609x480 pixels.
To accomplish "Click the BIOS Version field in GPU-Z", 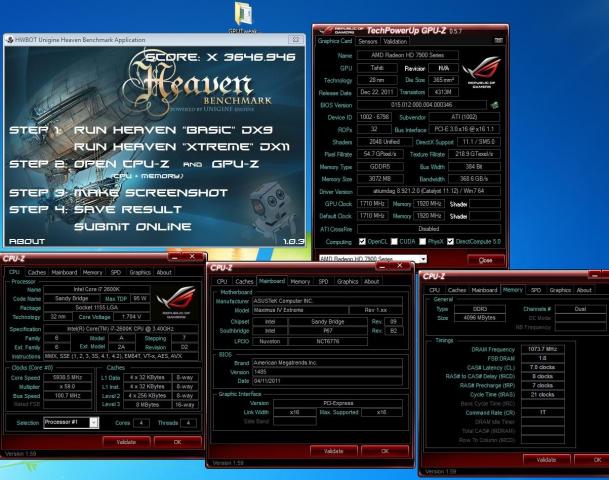I will coord(421,105).
